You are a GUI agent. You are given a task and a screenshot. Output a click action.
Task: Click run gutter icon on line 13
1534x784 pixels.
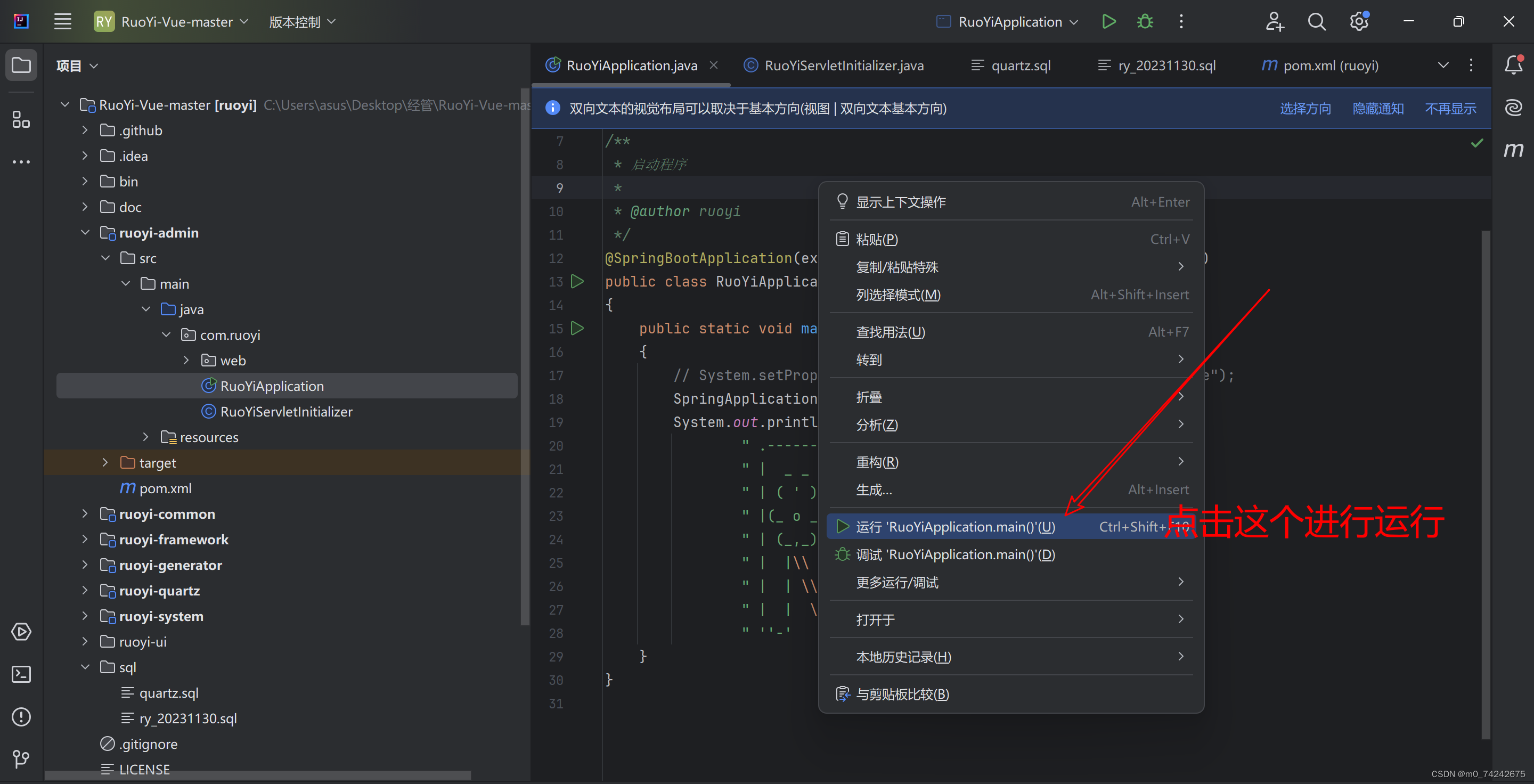point(577,281)
